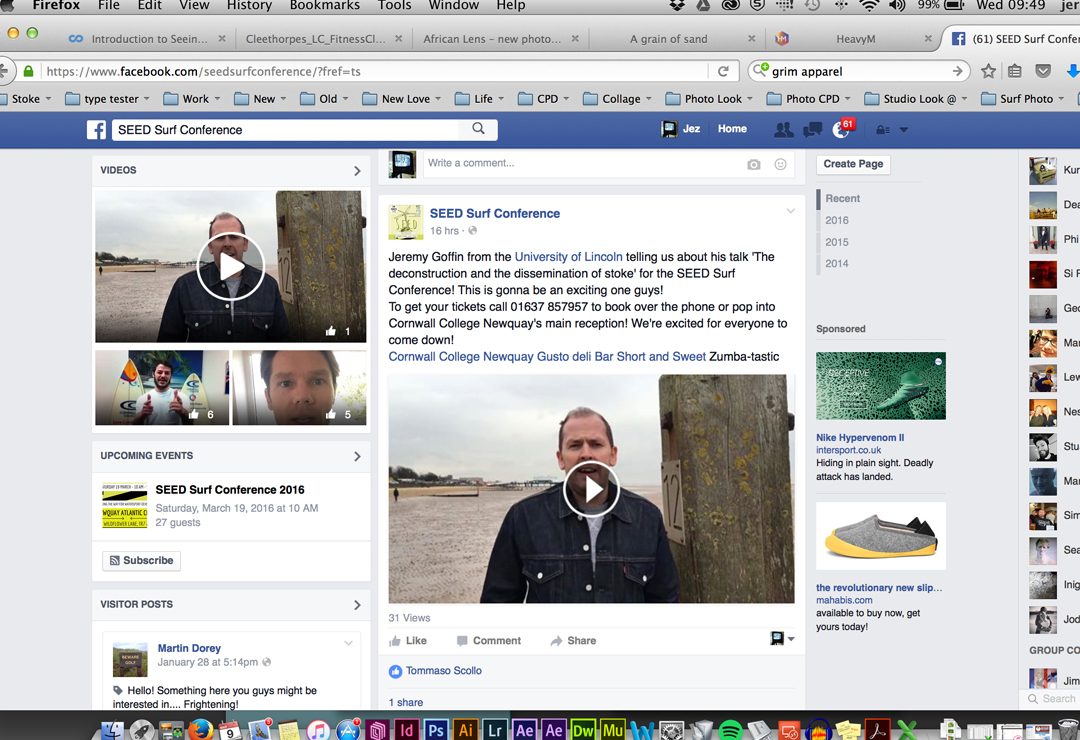Bookmark this page with the star icon

click(988, 71)
